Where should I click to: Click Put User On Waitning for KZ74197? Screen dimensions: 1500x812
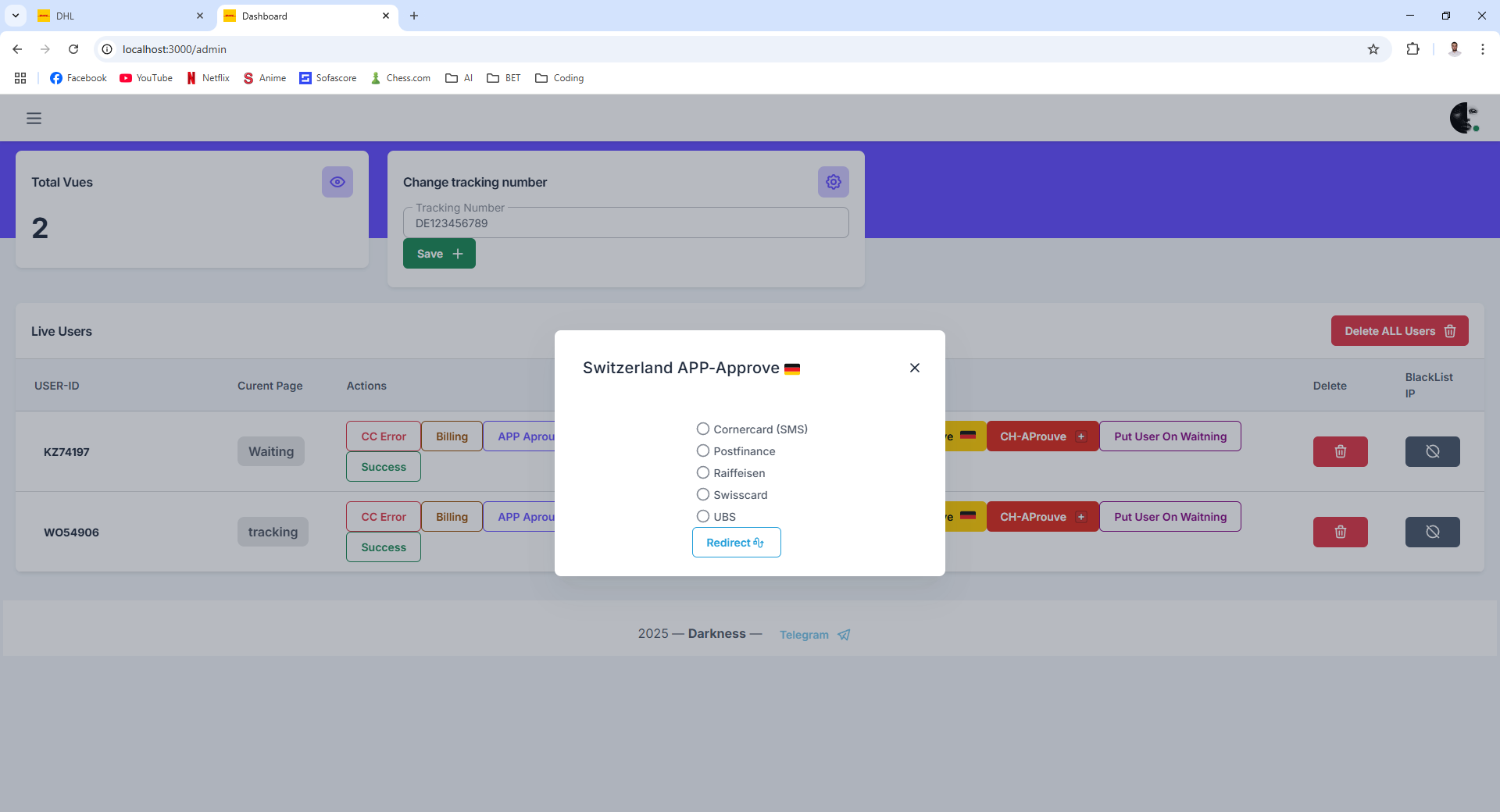(x=1170, y=436)
